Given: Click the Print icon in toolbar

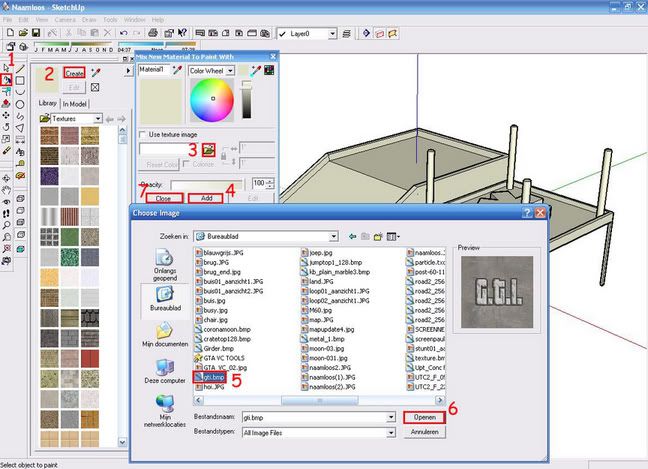Looking at the screenshot, I should click(153, 33).
